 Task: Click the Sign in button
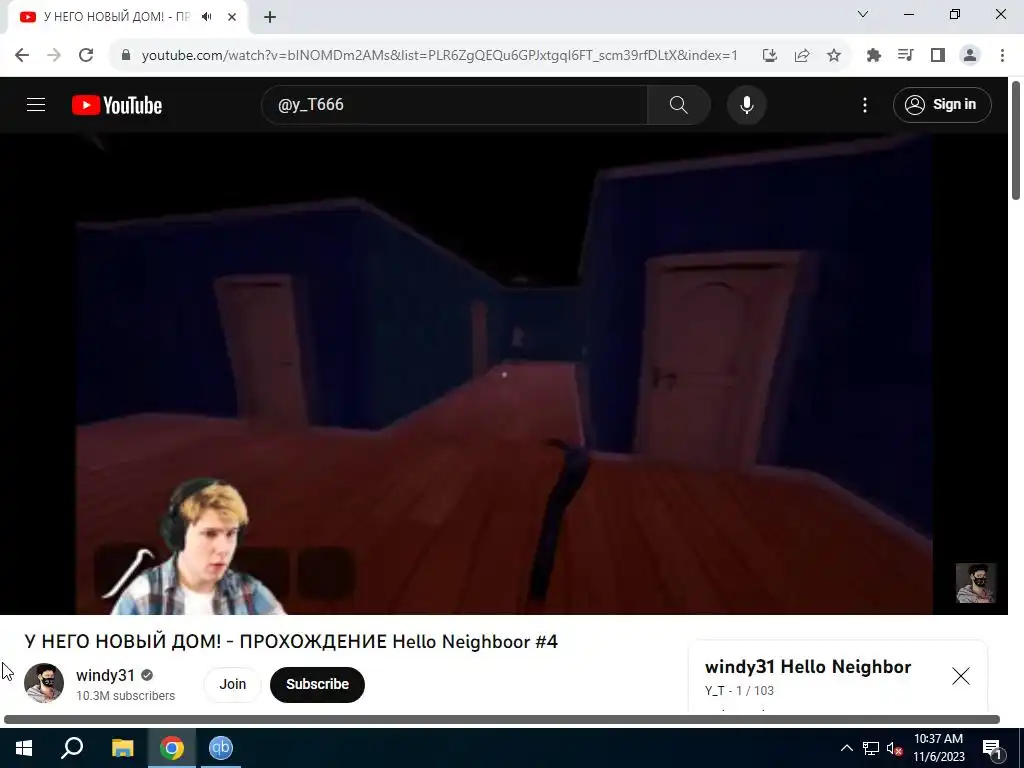[942, 104]
